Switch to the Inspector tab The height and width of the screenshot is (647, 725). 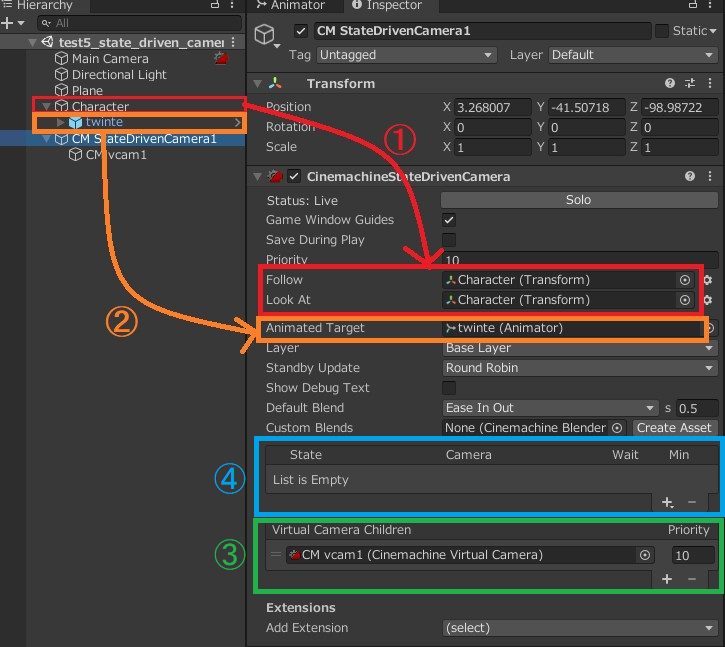[x=387, y=5]
